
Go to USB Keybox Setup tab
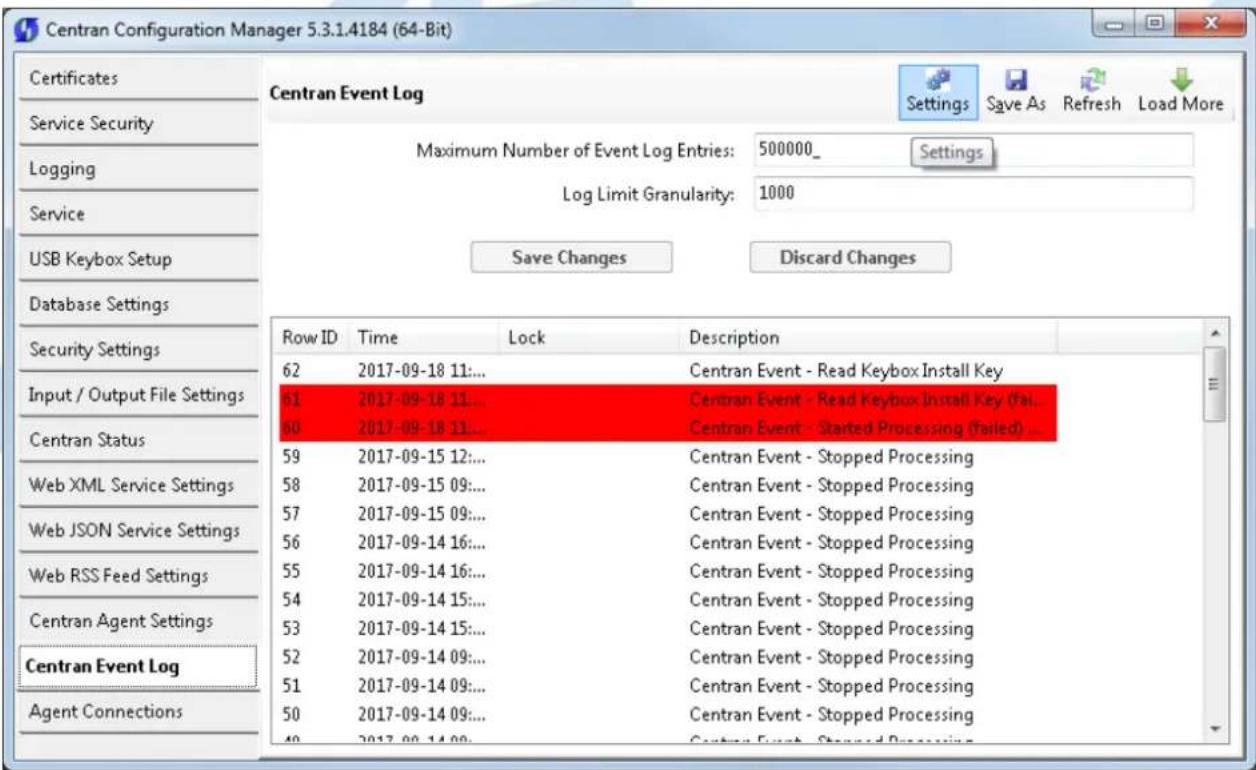pos(138,259)
